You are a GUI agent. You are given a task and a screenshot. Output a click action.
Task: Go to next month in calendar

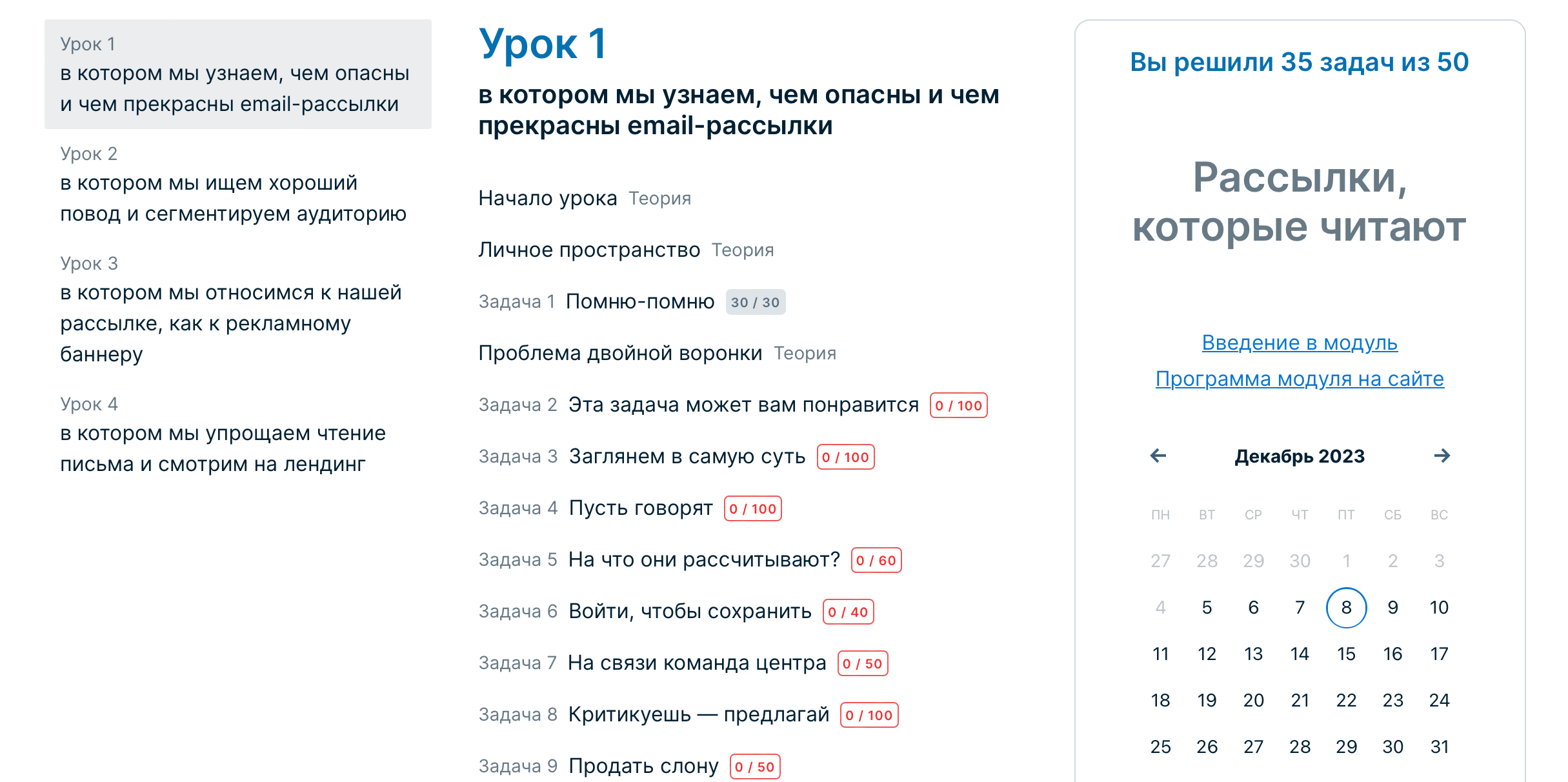(x=1442, y=456)
